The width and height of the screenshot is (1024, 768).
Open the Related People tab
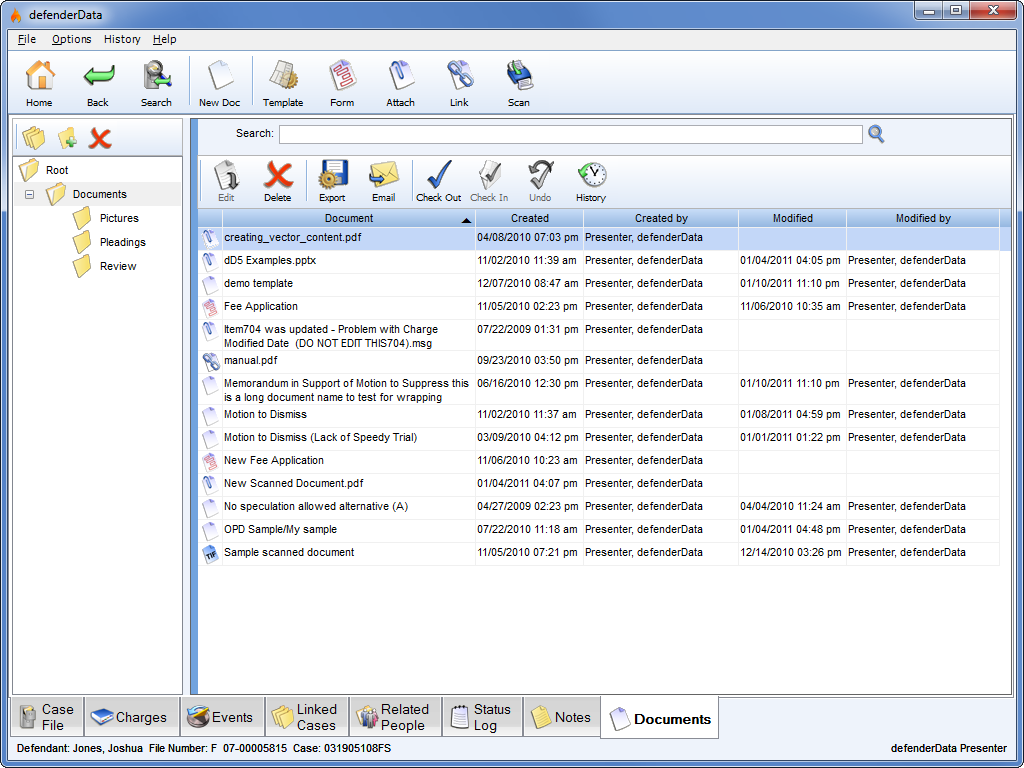394,717
